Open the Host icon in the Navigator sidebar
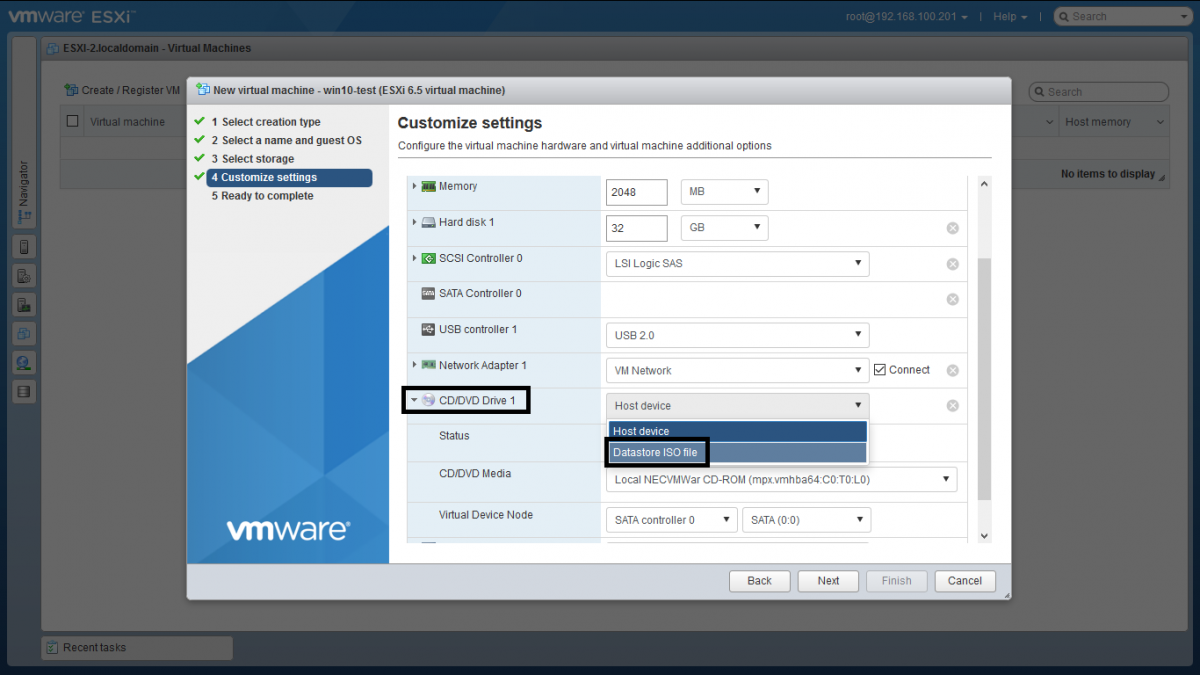The width and height of the screenshot is (1200, 675). pyautogui.click(x=25, y=246)
